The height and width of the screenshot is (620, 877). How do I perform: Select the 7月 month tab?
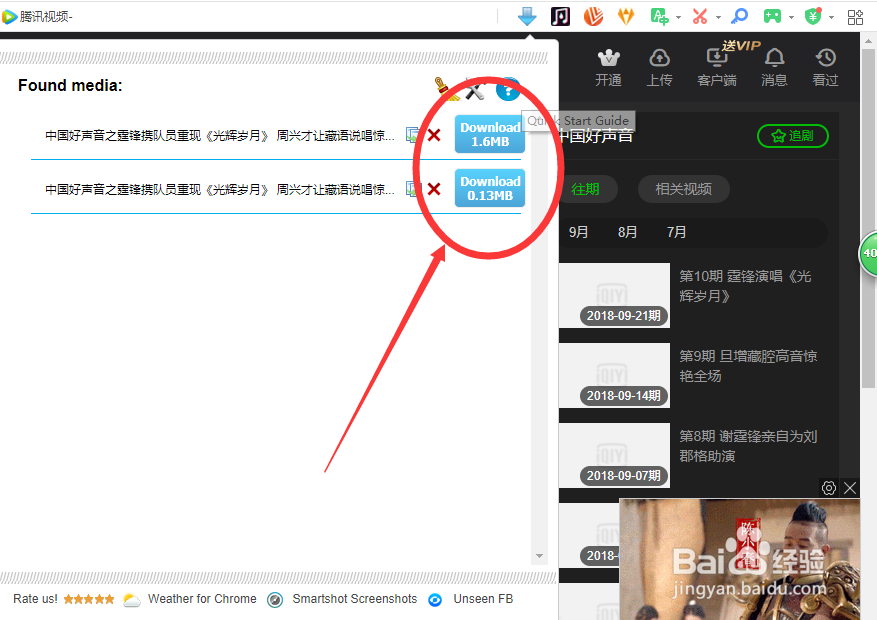coord(676,232)
